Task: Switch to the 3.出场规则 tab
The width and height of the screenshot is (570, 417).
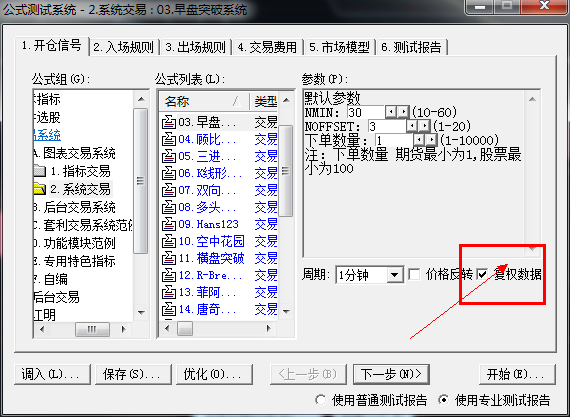Action: 196,47
